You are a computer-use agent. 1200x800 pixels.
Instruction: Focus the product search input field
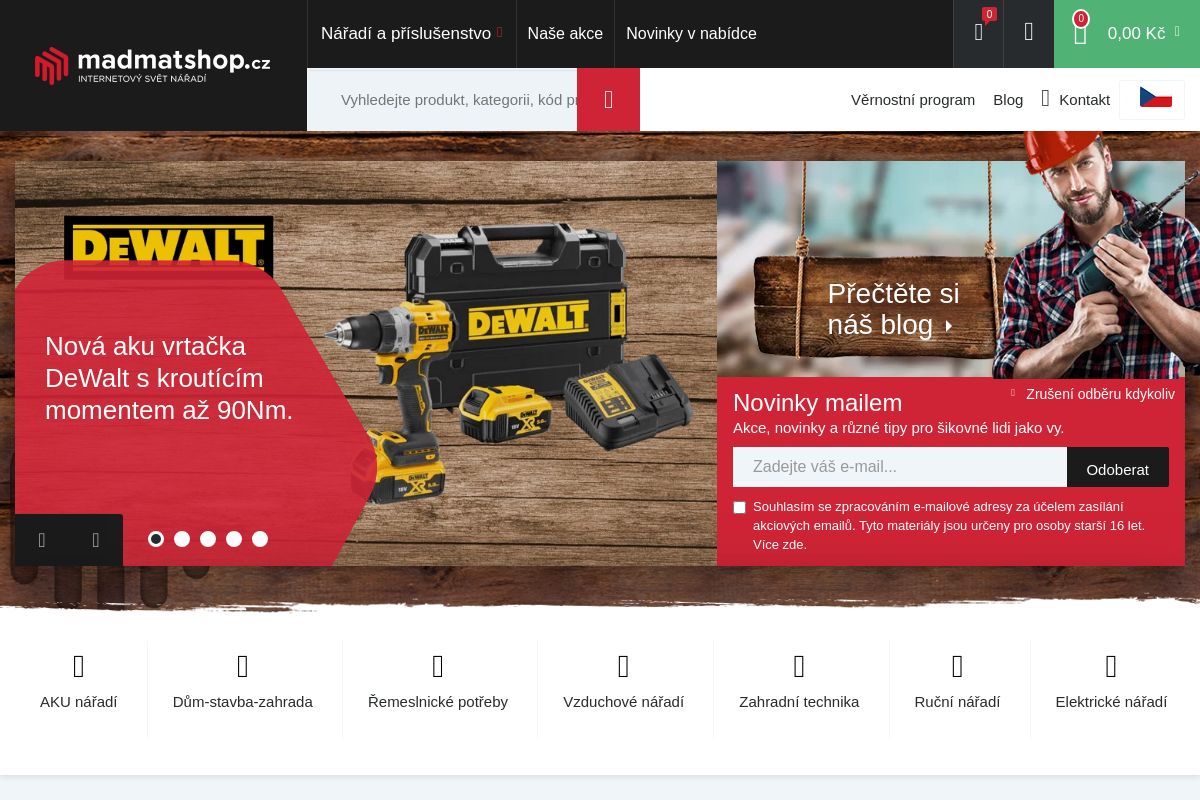tap(442, 100)
